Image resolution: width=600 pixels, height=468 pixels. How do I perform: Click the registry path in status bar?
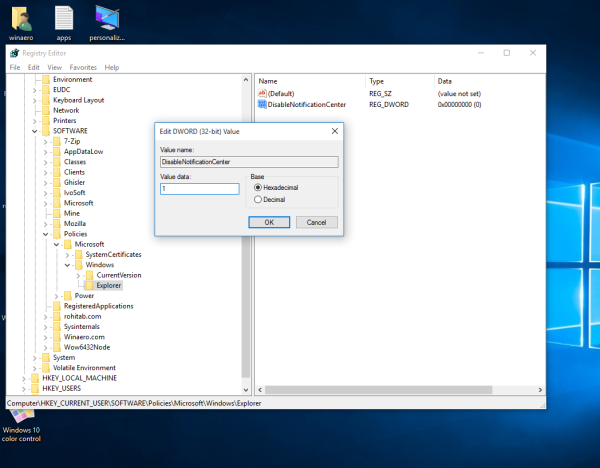click(x=134, y=403)
